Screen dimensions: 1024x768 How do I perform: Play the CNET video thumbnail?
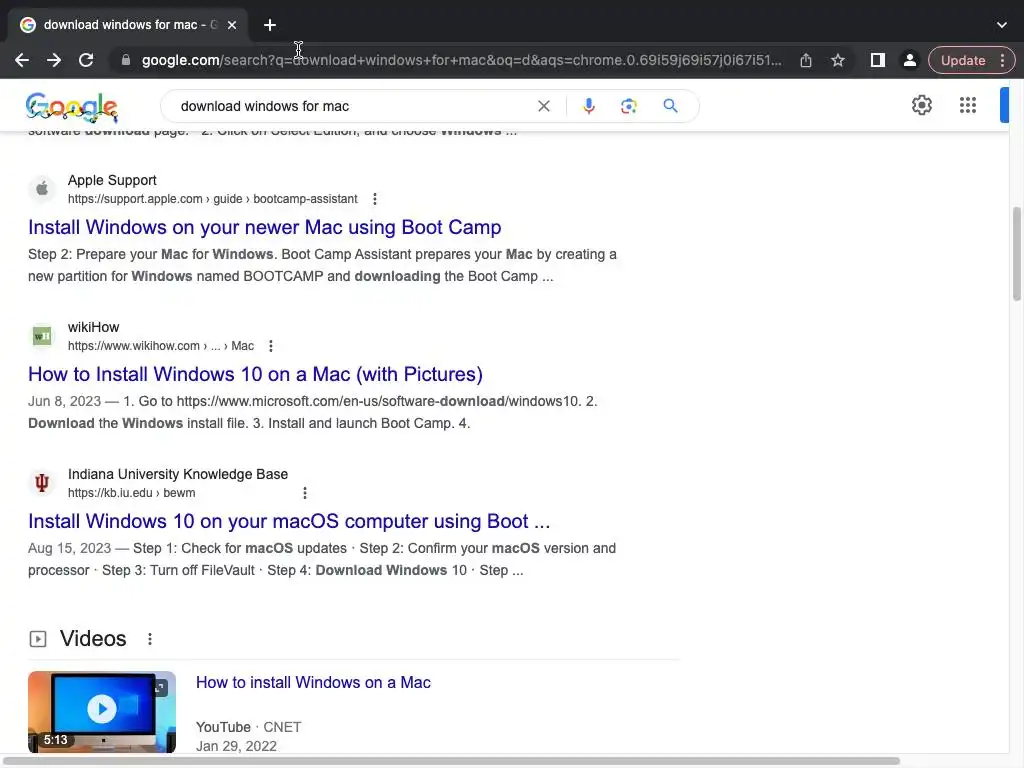(102, 712)
